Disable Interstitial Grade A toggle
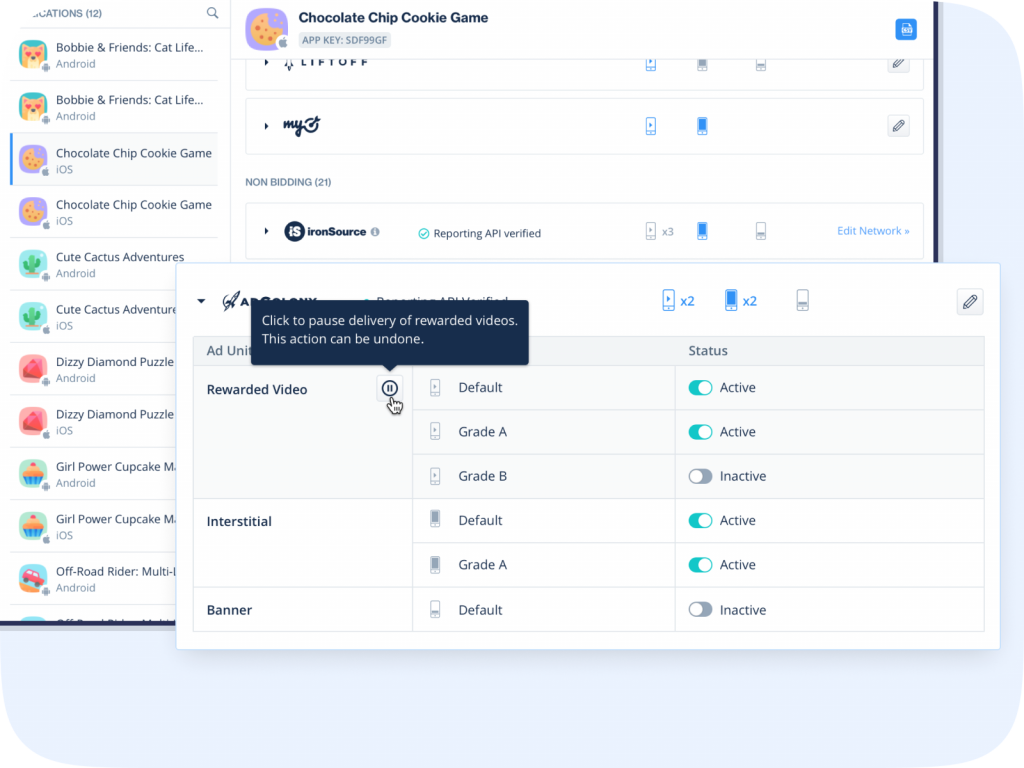Image resolution: width=1024 pixels, height=768 pixels. point(700,565)
